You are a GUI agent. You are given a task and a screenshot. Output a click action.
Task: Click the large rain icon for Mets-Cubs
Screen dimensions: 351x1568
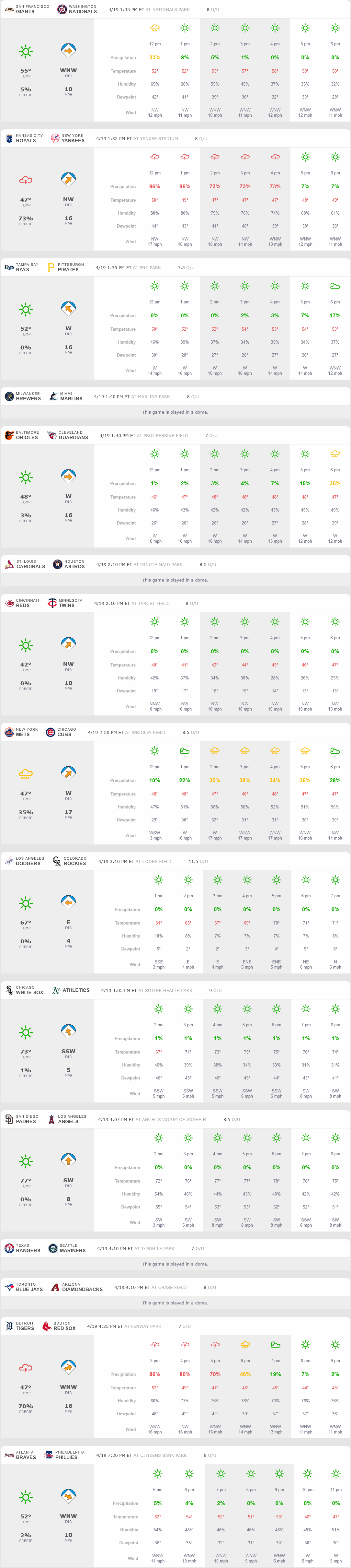coord(26,774)
